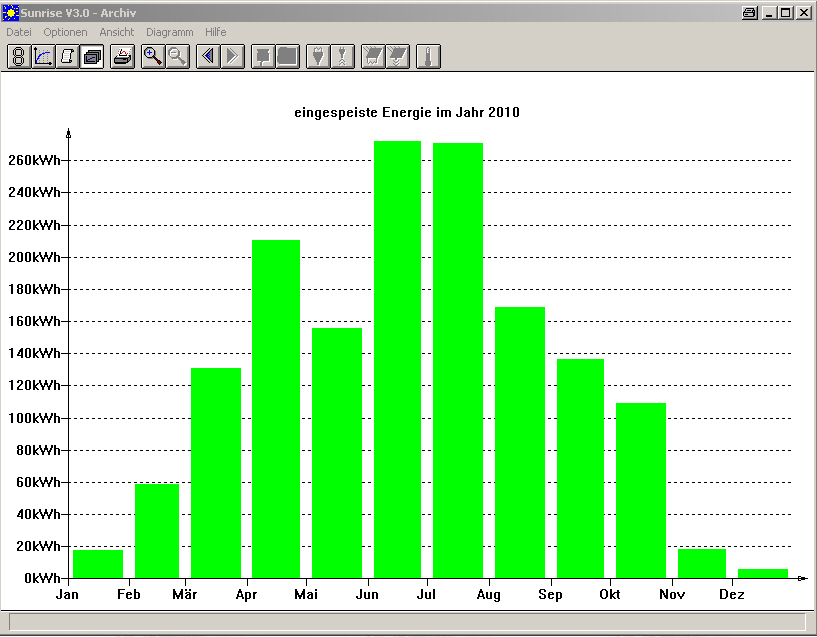Click the printer icon in title bar

[x=749, y=13]
